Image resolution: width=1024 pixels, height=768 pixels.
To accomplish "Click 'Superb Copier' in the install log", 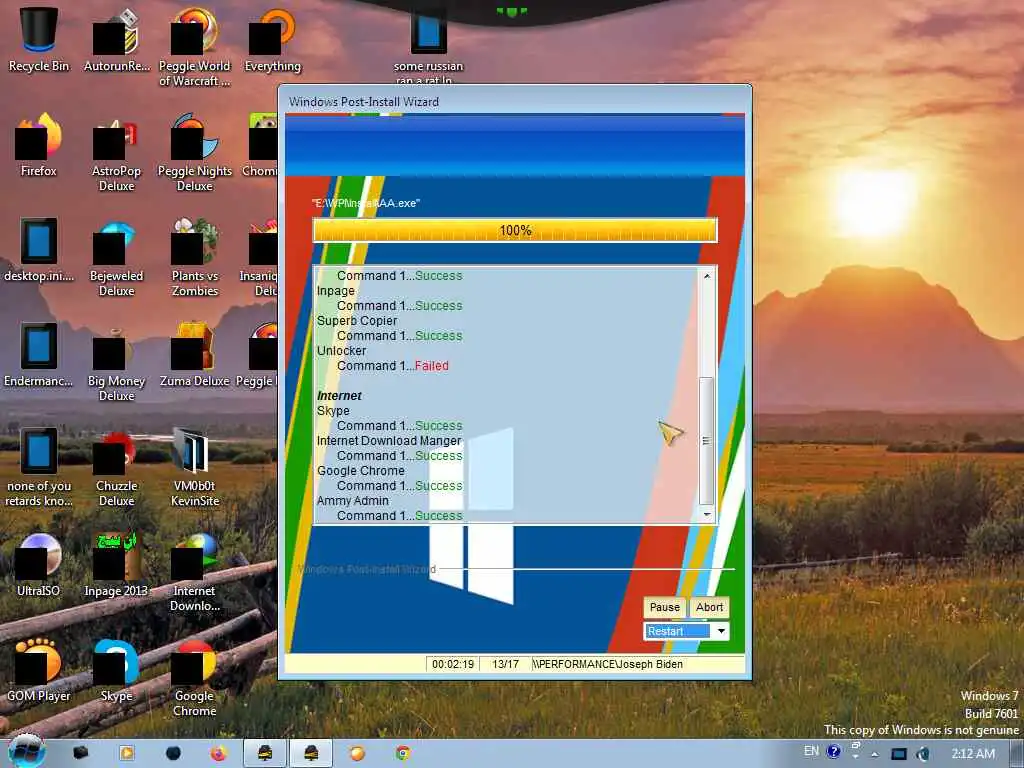I will (357, 321).
